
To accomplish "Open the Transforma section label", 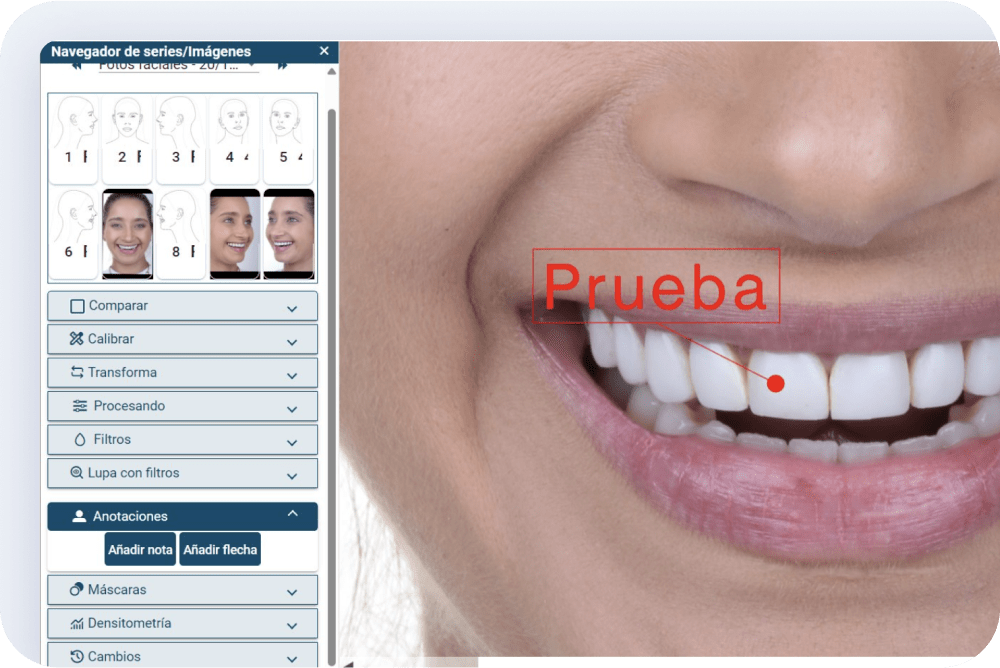I will (x=122, y=373).
